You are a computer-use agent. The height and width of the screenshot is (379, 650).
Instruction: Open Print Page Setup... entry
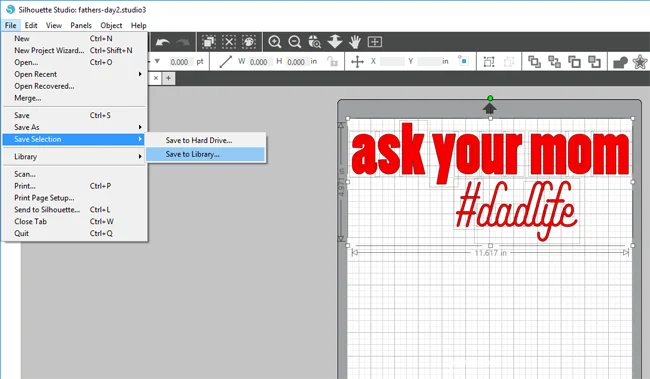75,198
